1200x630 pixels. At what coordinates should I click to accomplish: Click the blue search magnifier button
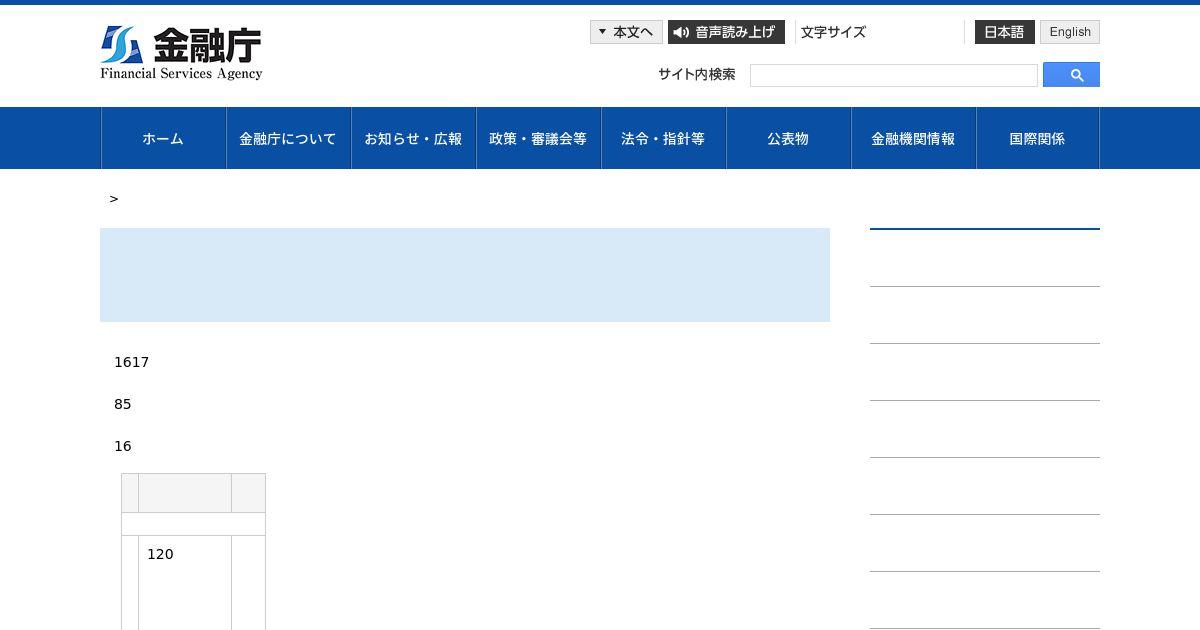coord(1071,75)
